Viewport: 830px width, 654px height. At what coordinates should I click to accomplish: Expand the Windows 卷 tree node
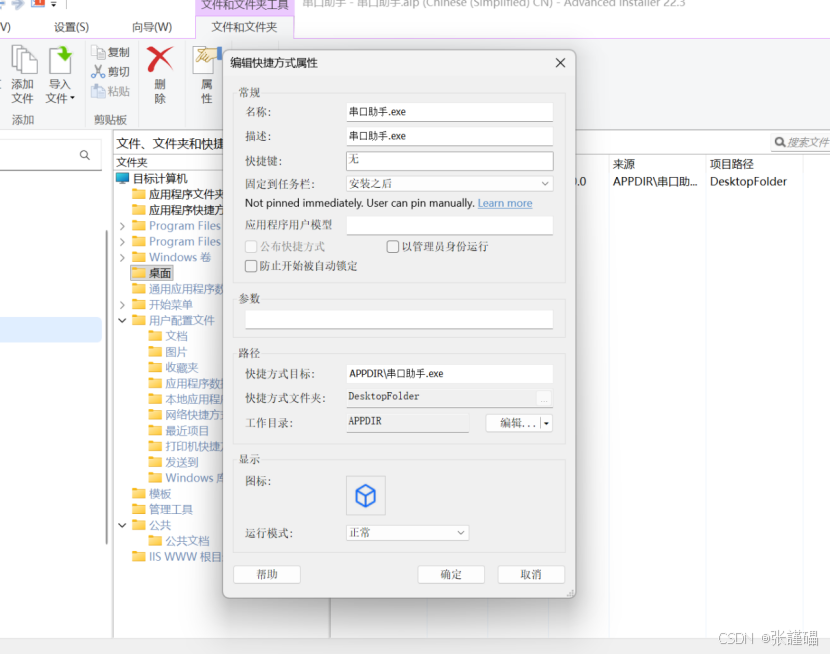click(x=122, y=258)
